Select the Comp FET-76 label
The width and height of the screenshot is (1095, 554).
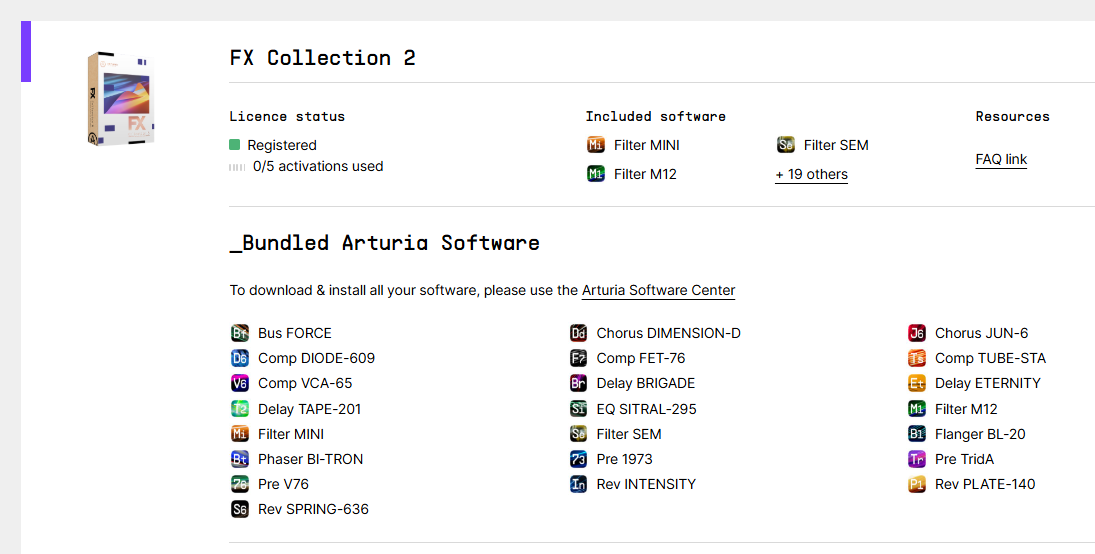pos(641,358)
